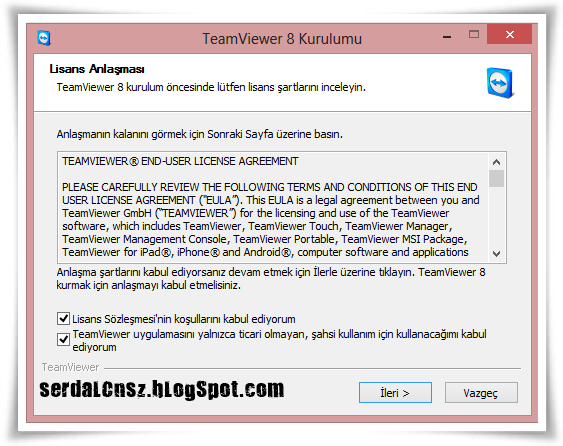Click the license text scrollbar thumb

tap(497, 178)
